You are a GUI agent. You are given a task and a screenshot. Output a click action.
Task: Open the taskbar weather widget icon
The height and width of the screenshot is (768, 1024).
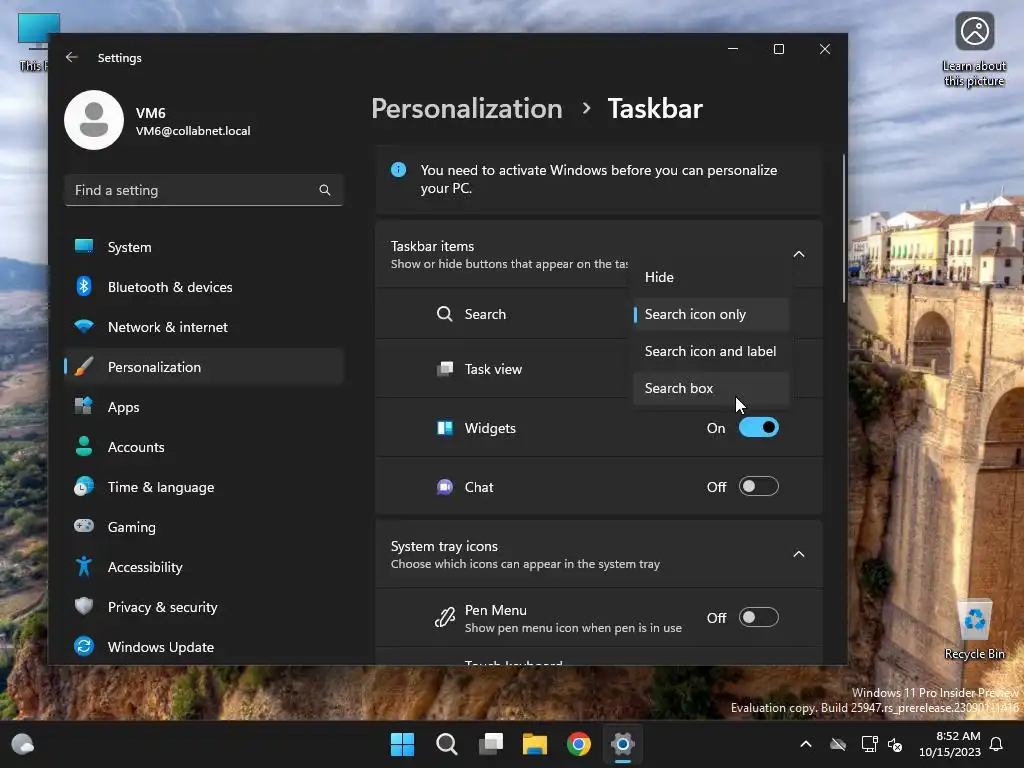(x=23, y=744)
